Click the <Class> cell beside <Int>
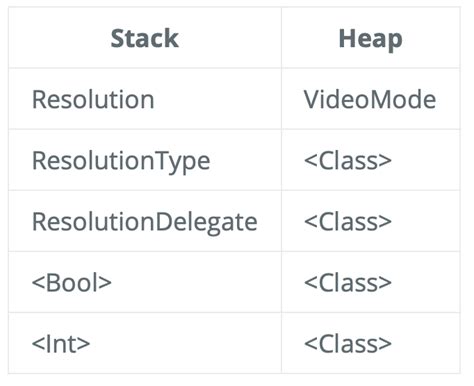The height and width of the screenshot is (386, 474). pos(371,343)
